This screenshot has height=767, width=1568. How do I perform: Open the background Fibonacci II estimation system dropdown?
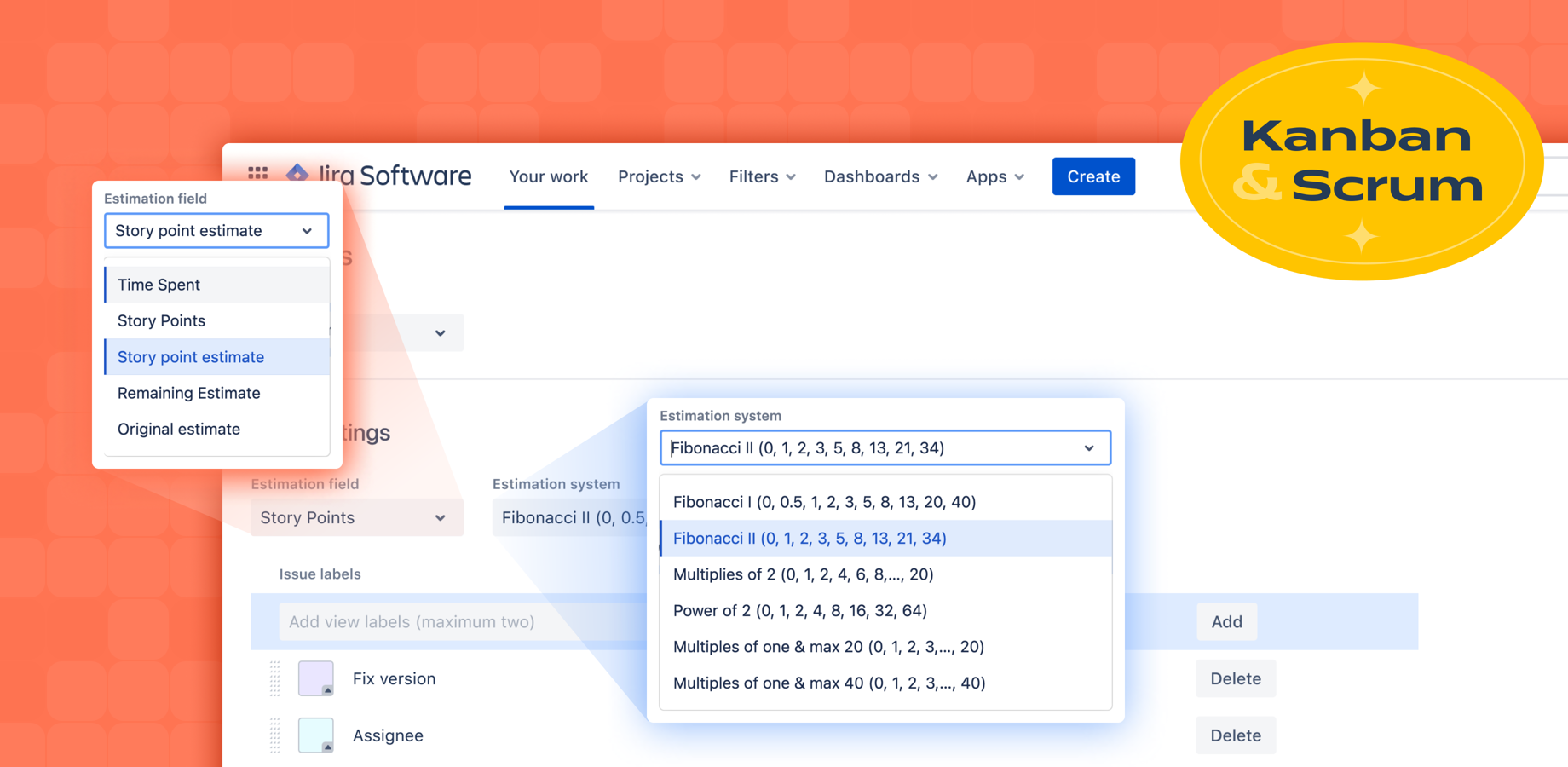click(x=569, y=517)
